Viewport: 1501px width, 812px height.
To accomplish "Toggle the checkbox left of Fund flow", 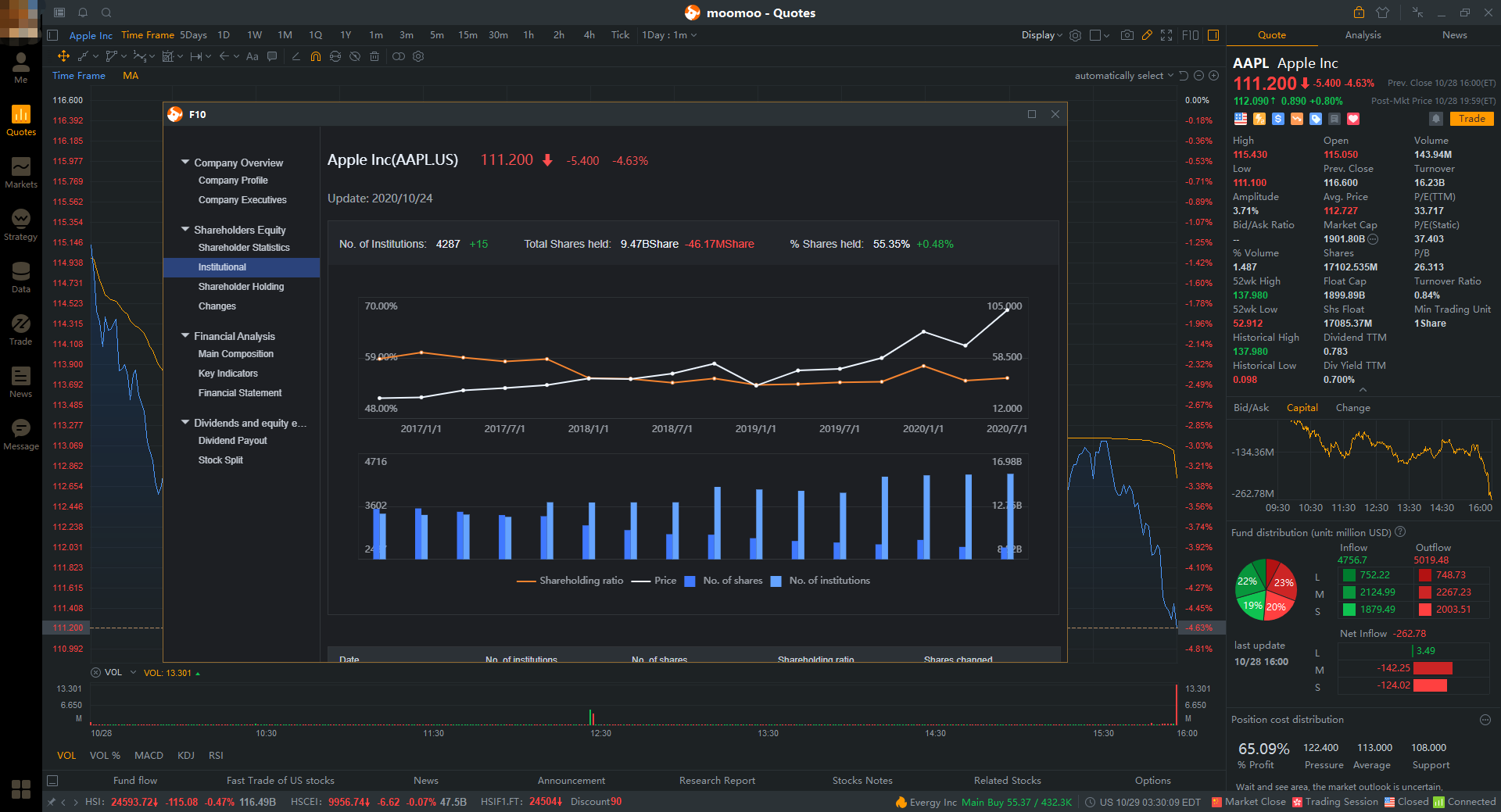I will [53, 780].
